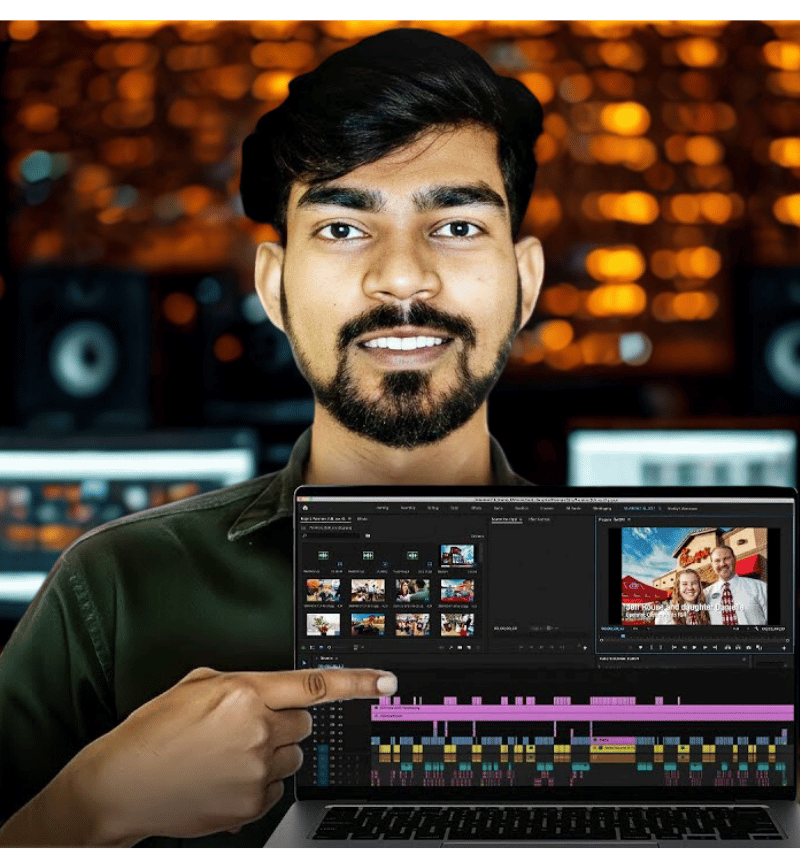
Task: Open the Program Monitor settings wrench
Action: 756,629
